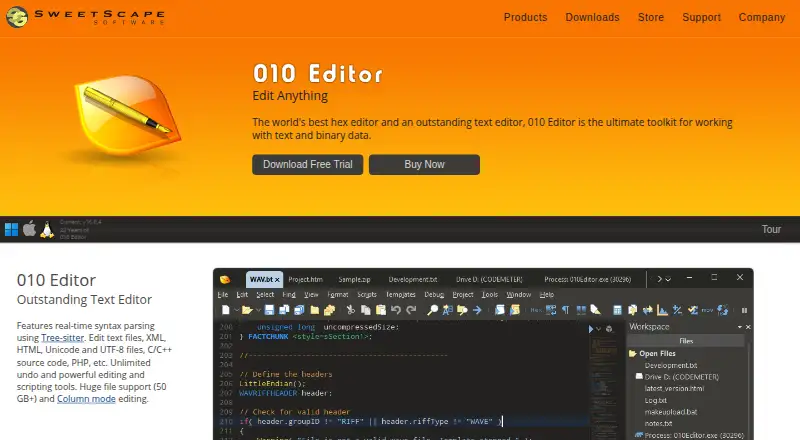The image size is (800, 440).
Task: Click the Undo arrow icon
Action: coord(396,310)
